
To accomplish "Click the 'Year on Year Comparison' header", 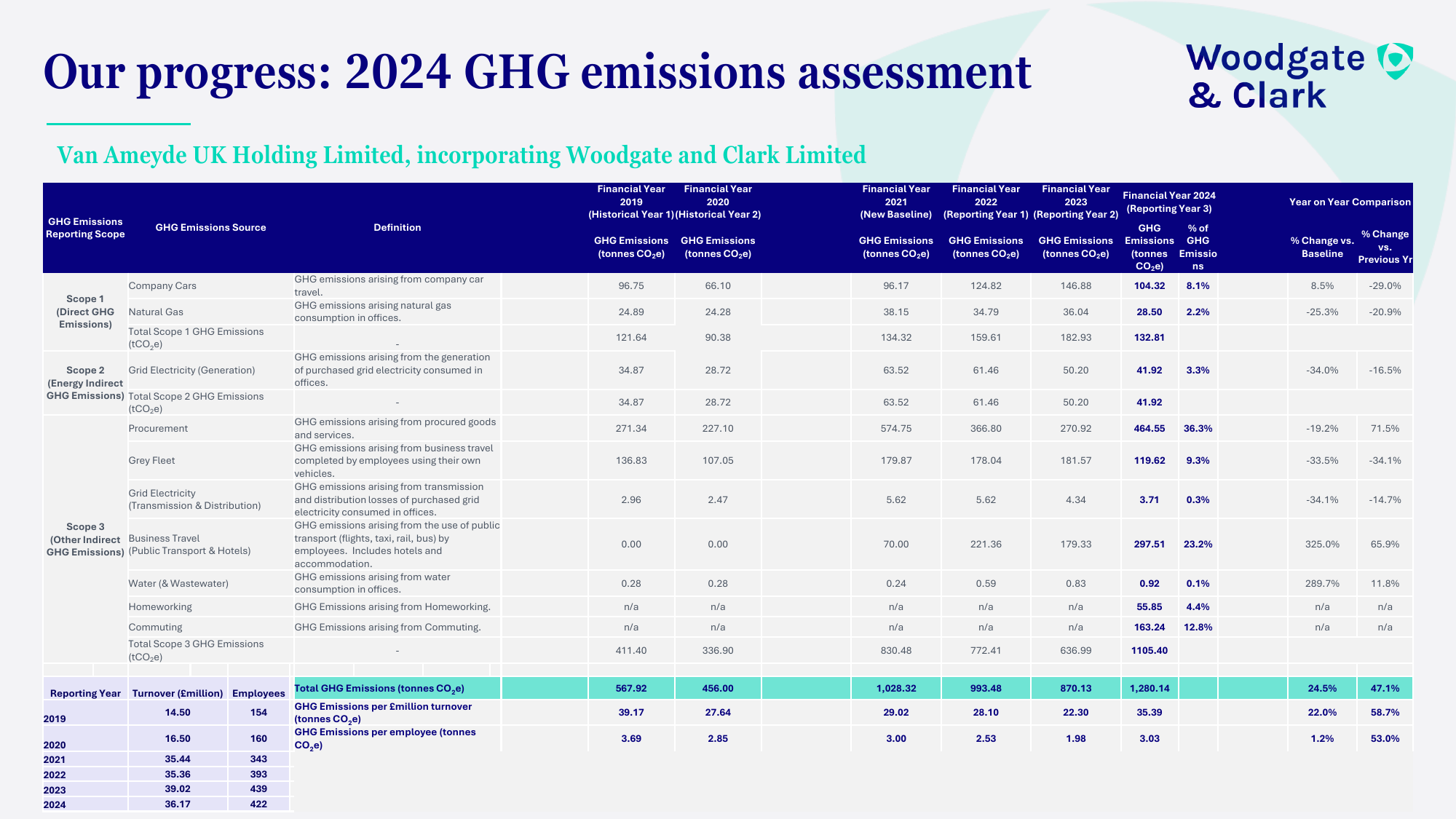I will point(1350,202).
